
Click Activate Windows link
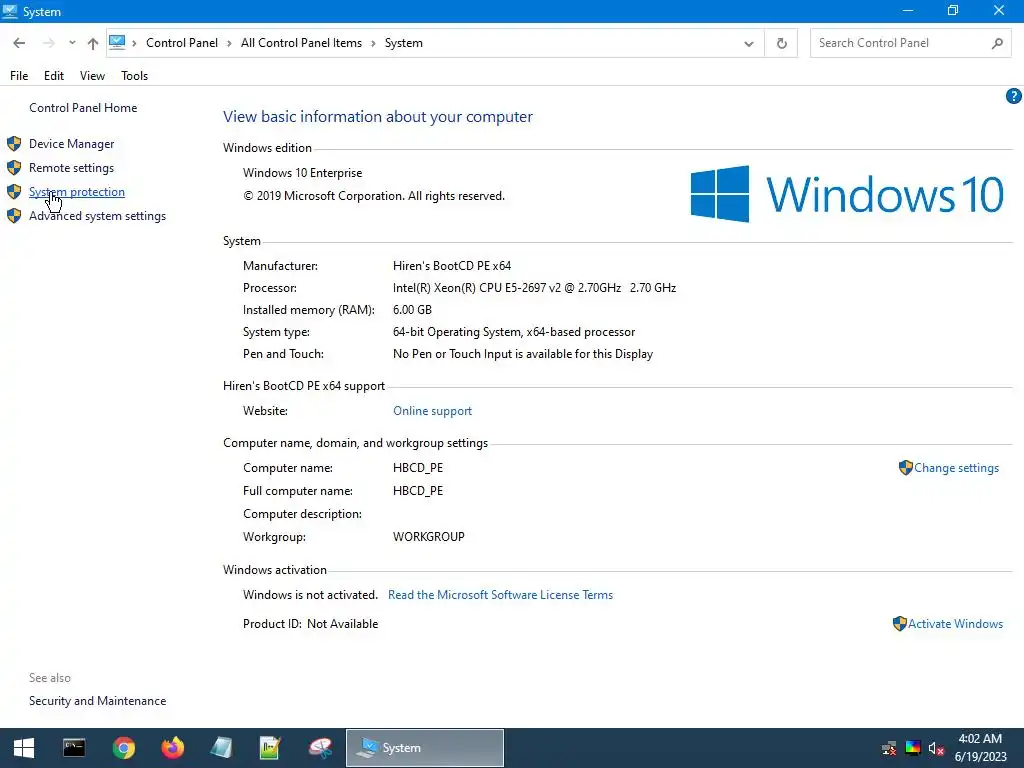click(955, 624)
